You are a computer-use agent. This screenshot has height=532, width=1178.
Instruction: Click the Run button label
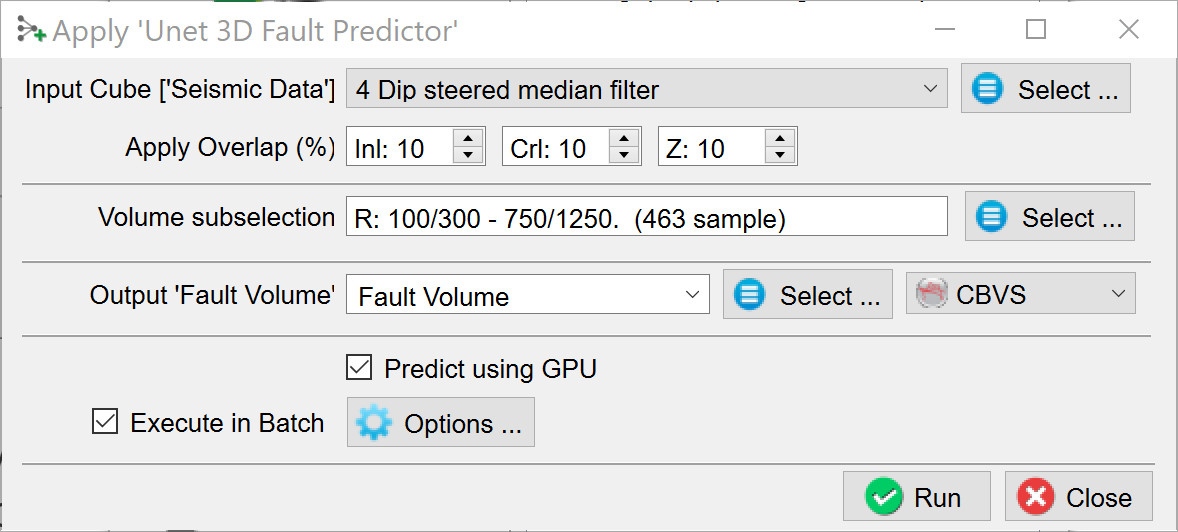click(937, 497)
